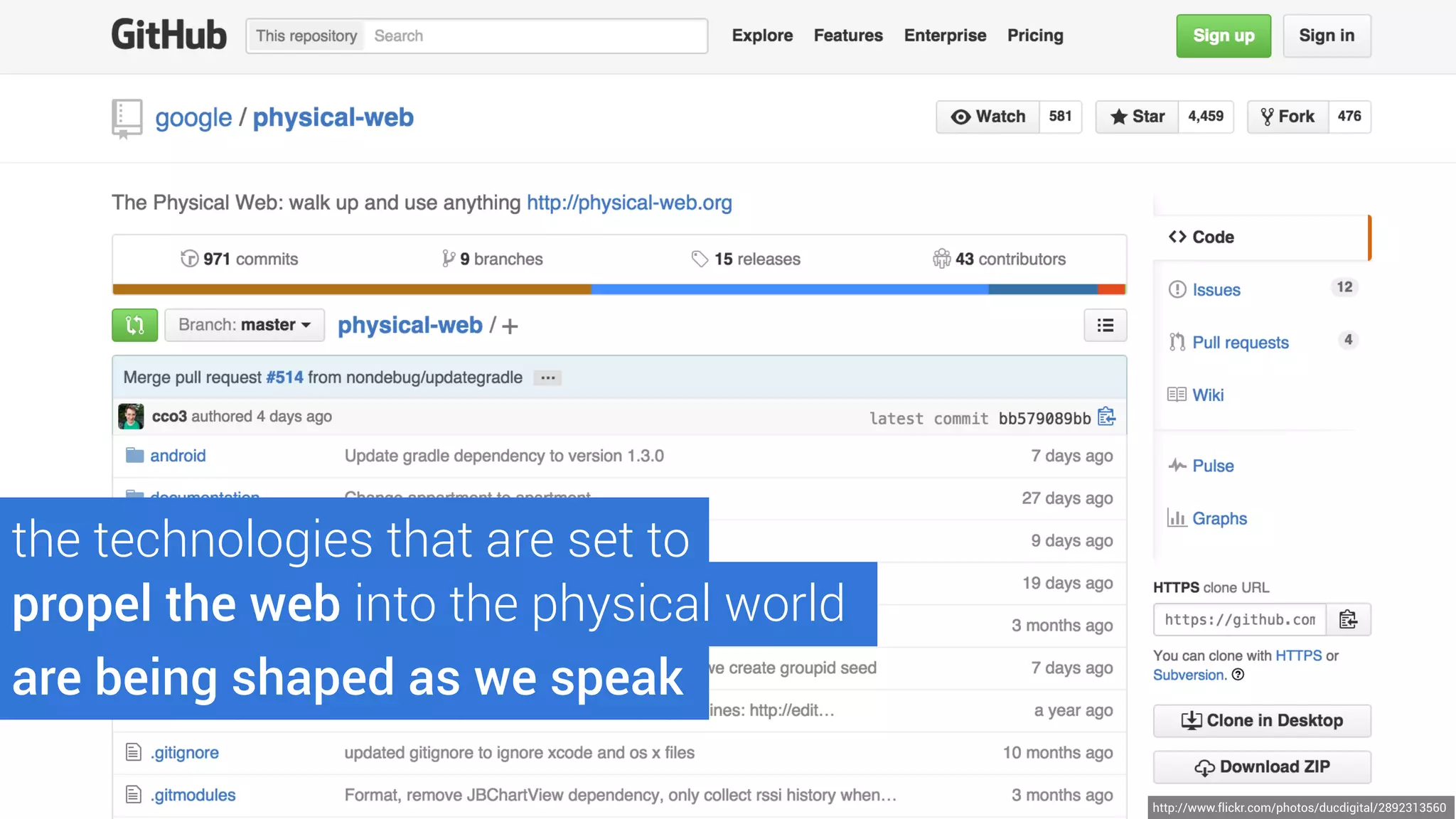This screenshot has height=819, width=1456.
Task: Open the Pull requests tab
Action: tap(1240, 343)
